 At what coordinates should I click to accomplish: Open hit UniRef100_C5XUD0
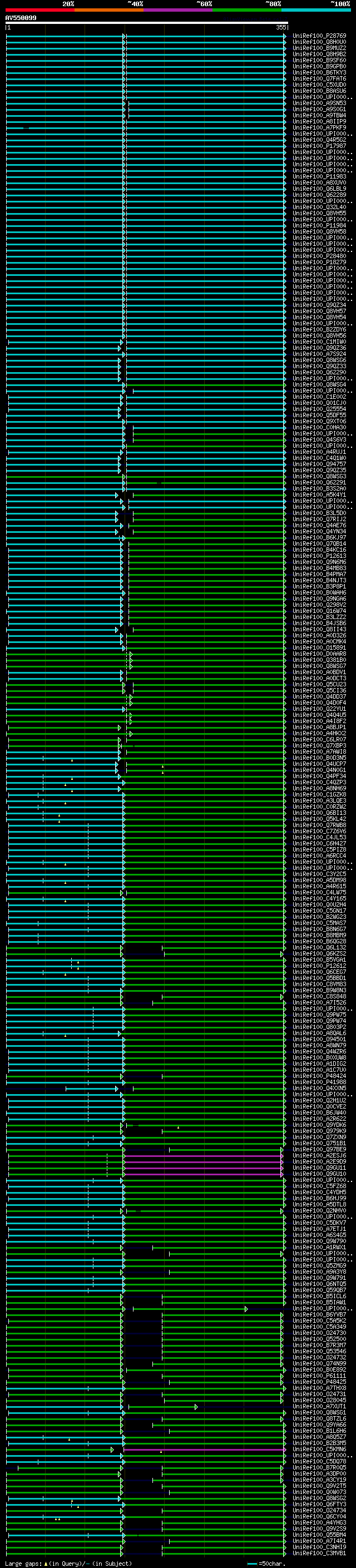(x=319, y=85)
